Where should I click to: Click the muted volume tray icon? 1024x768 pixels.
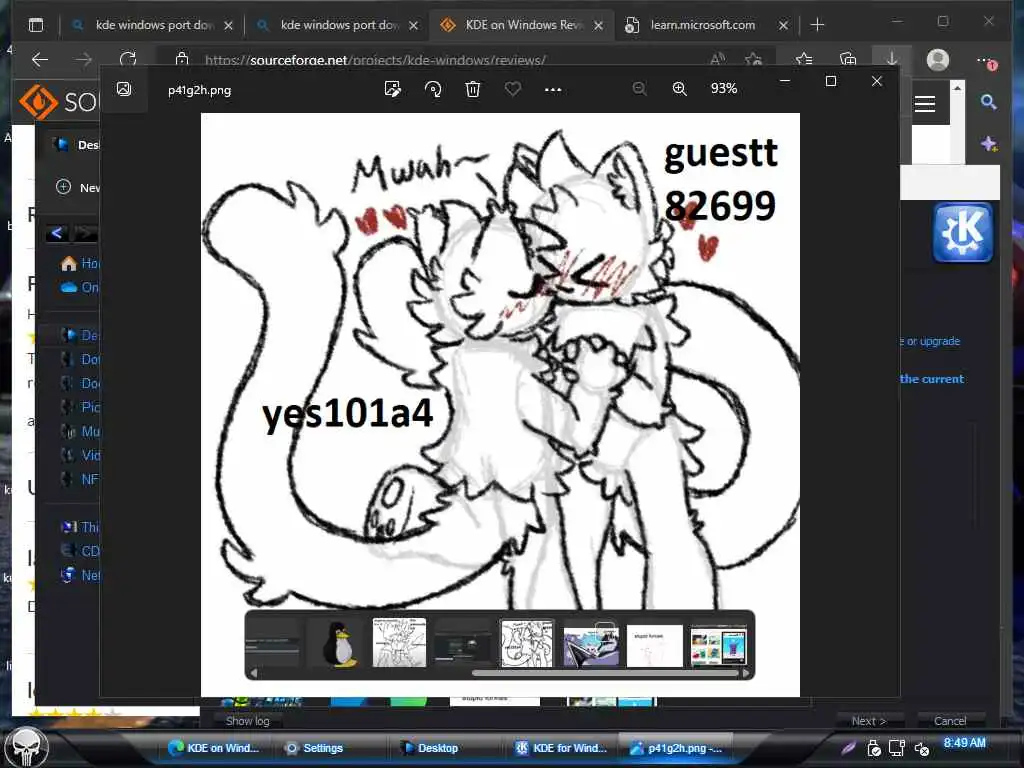tap(921, 748)
